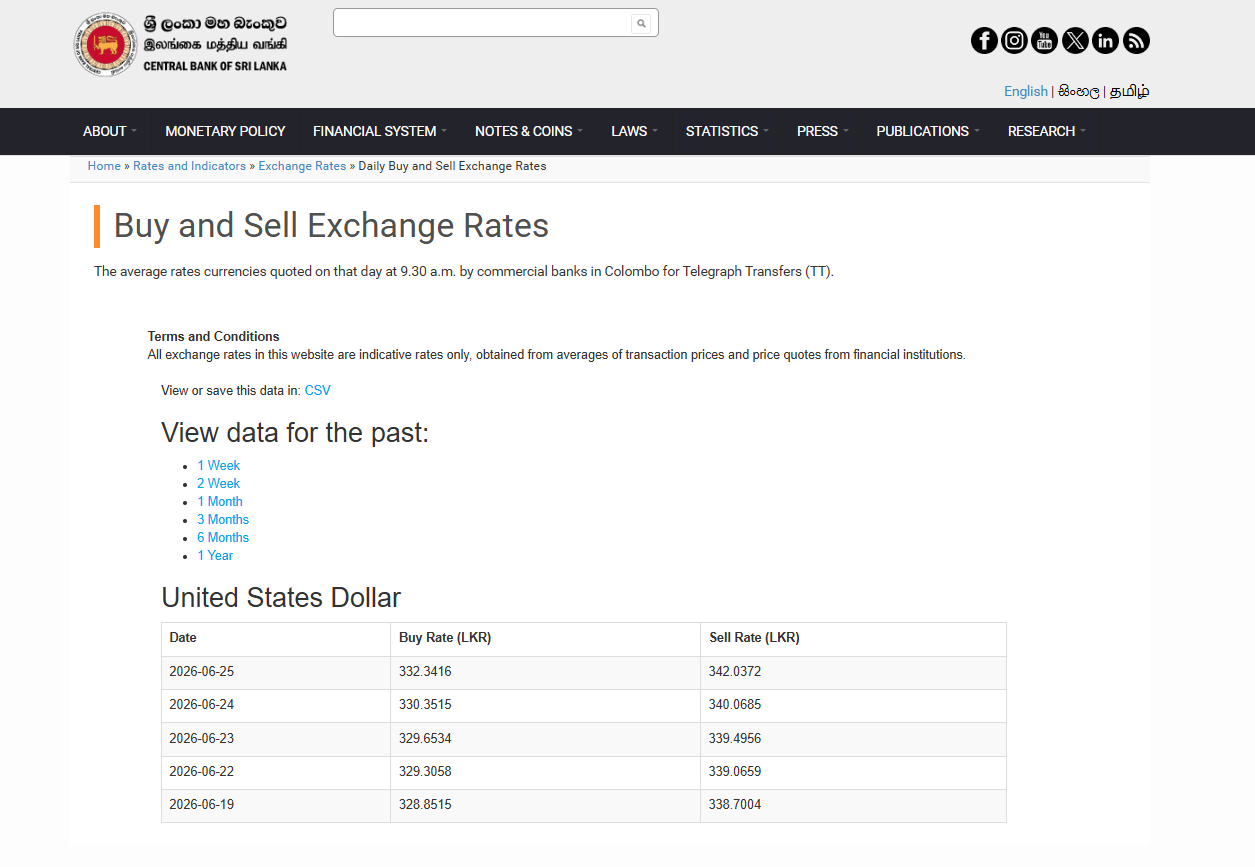Open the RSS feed icon

pos(1136,40)
